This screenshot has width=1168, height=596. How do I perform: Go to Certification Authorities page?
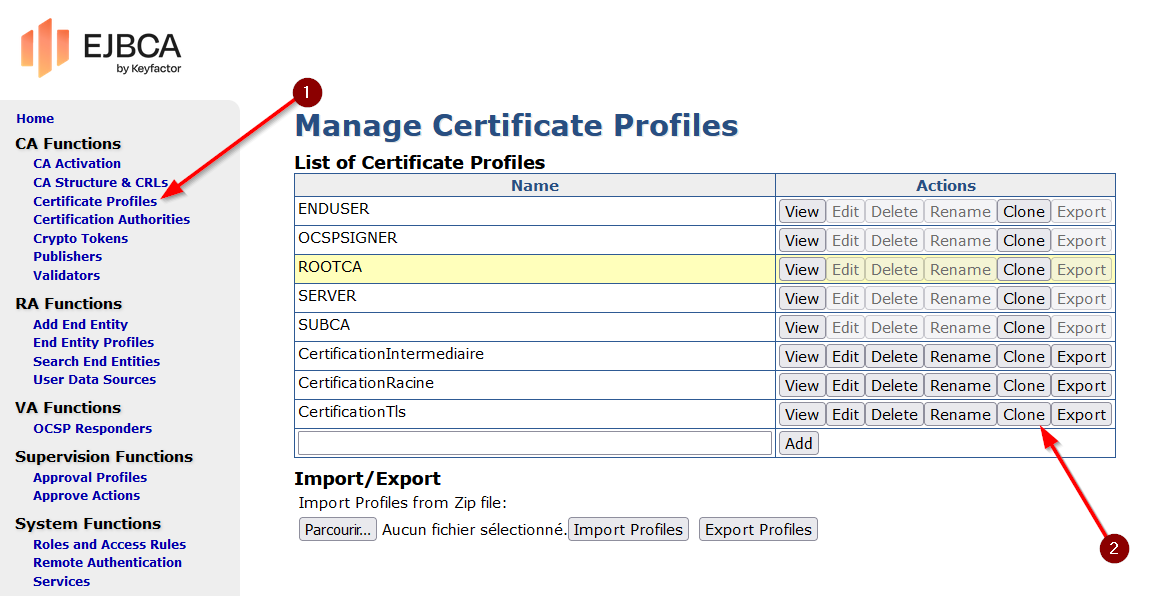pos(111,220)
